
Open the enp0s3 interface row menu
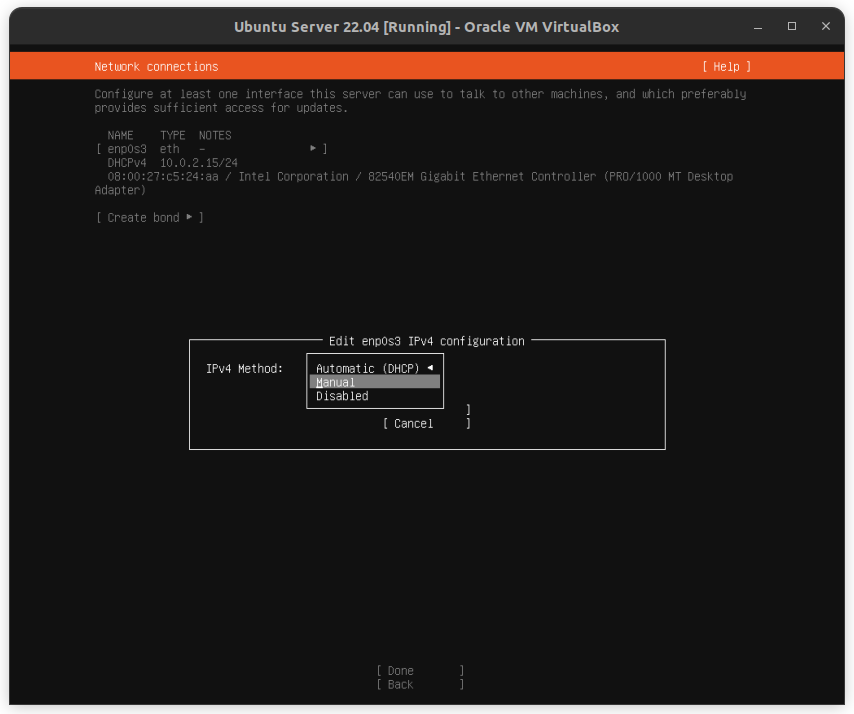point(212,149)
